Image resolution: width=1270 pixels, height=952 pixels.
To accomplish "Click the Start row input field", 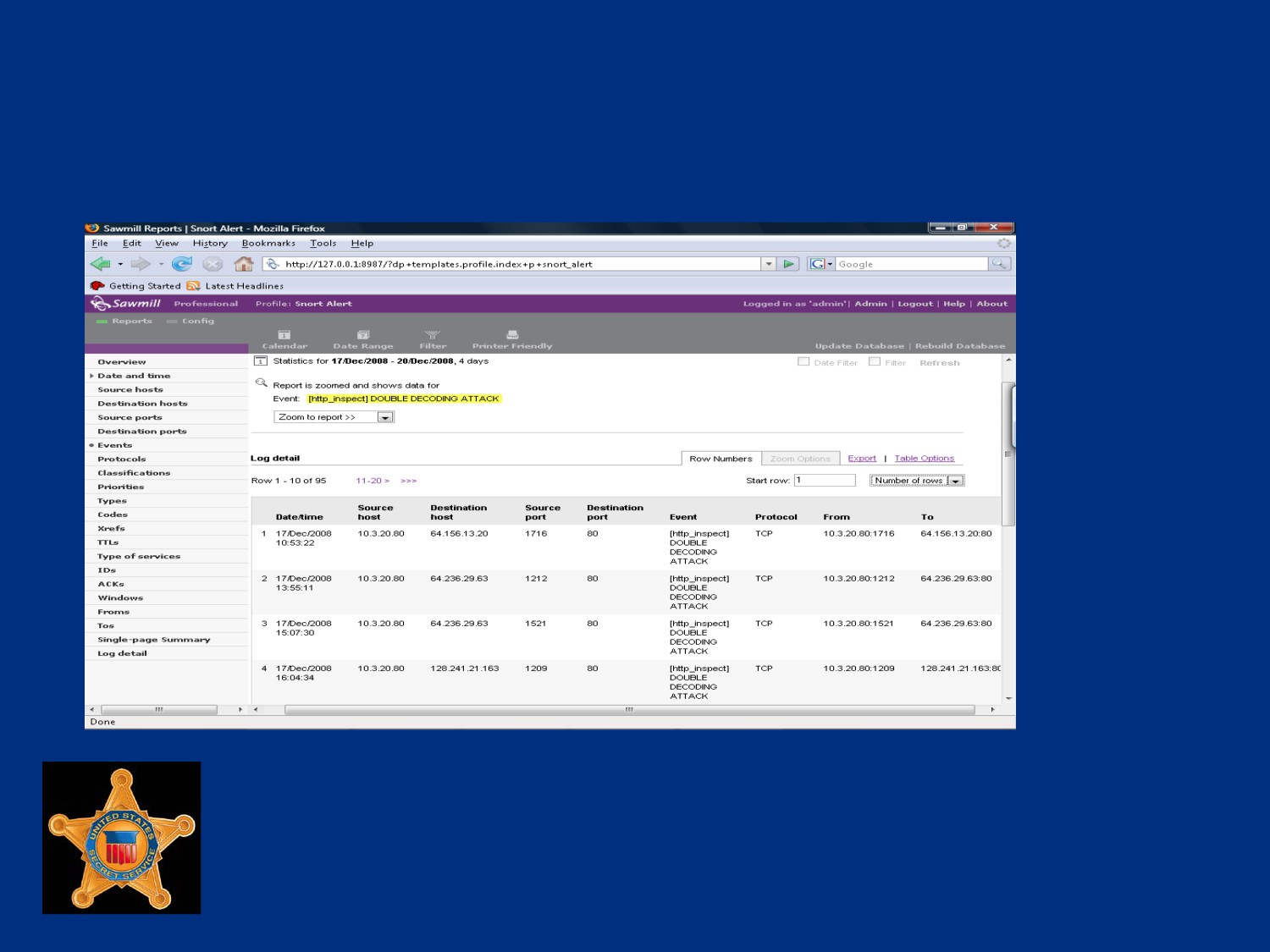I will (825, 481).
